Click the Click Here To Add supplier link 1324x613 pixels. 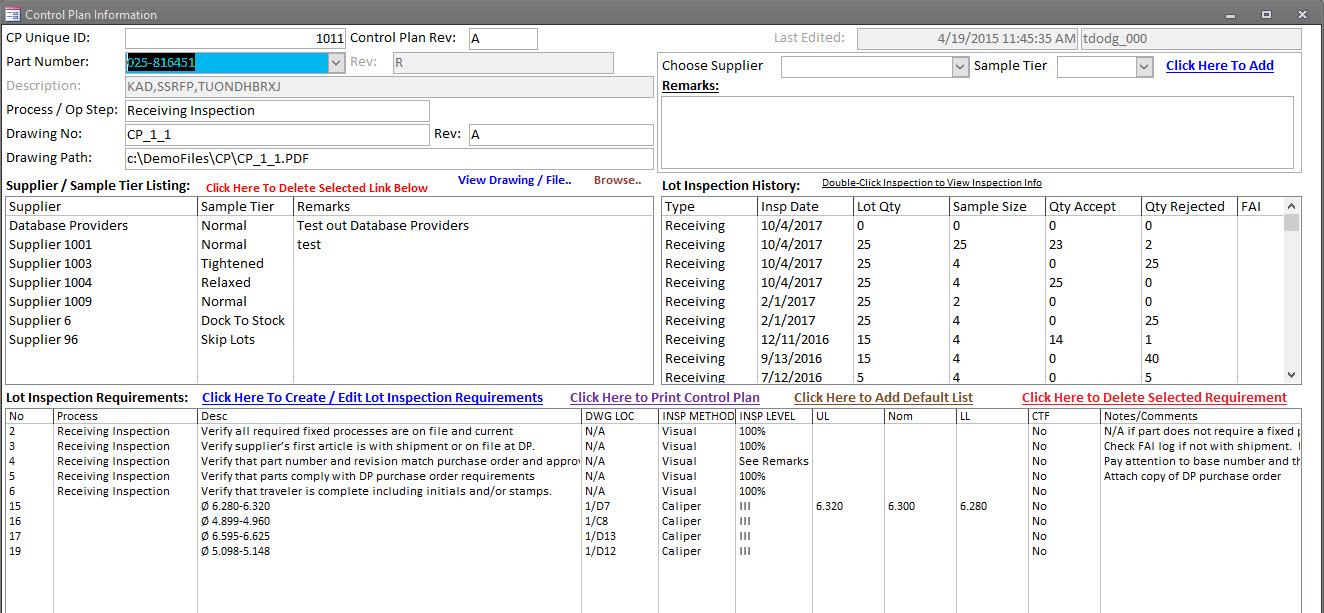(1219, 65)
